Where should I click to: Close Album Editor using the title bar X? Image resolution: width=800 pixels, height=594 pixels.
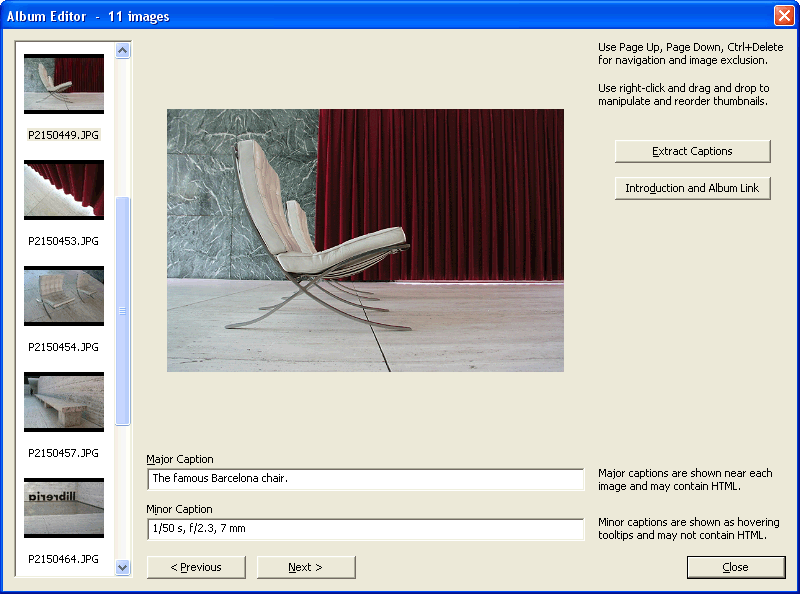point(783,16)
